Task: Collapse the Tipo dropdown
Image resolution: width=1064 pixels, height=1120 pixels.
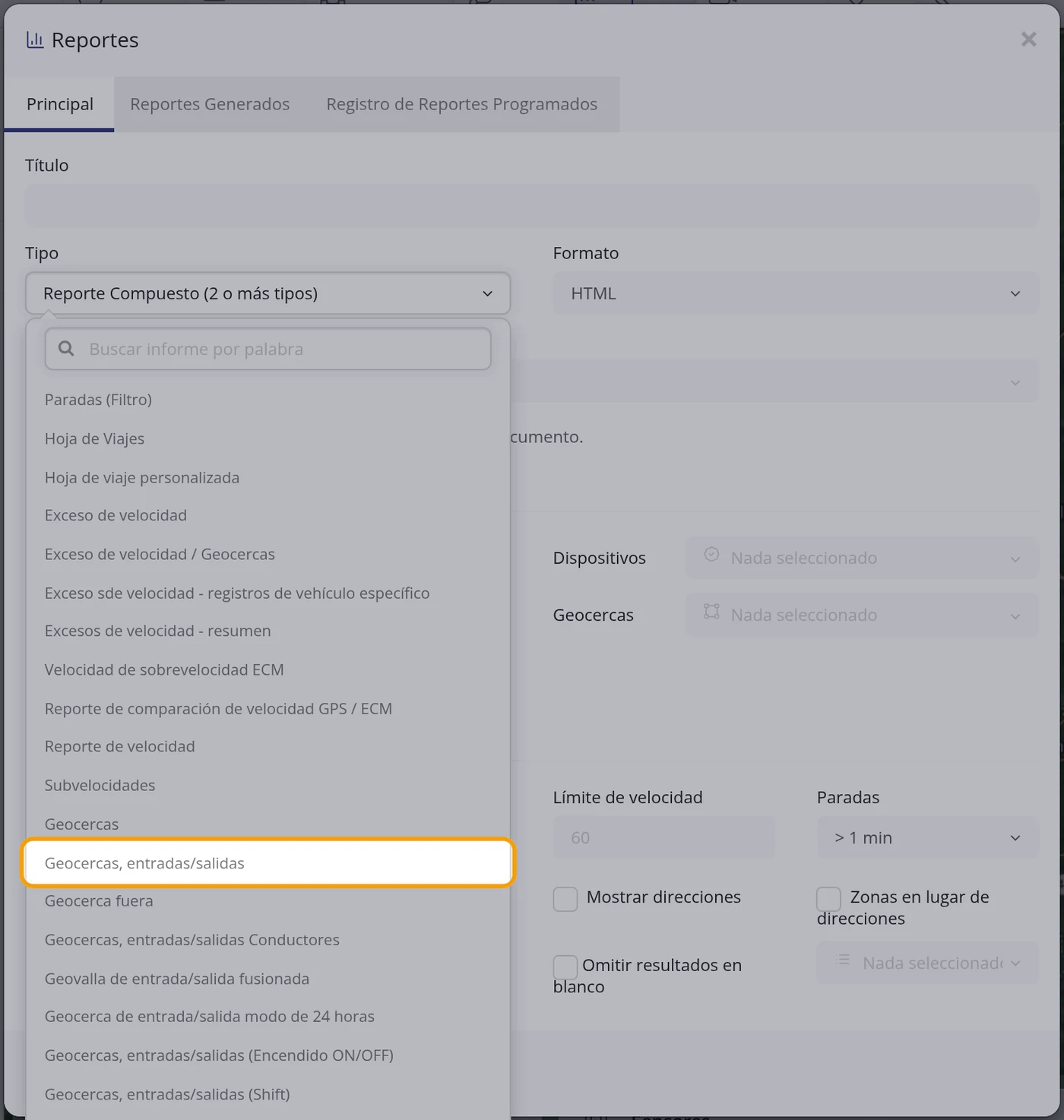Action: tap(268, 293)
